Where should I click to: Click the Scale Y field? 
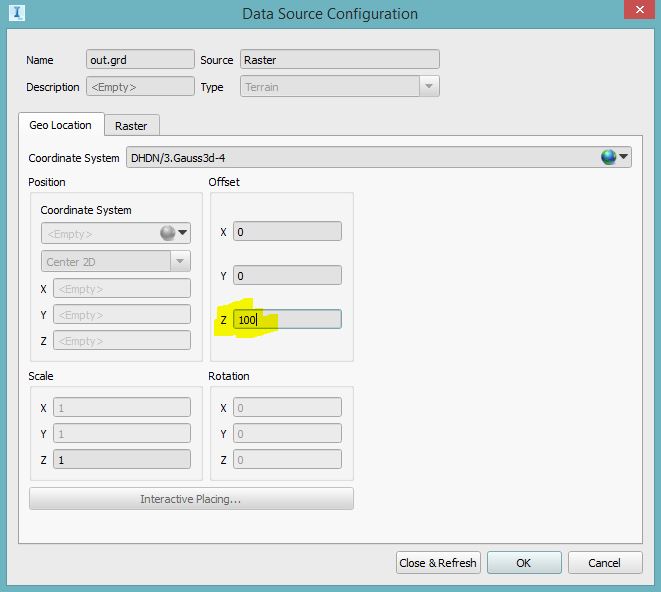click(x=122, y=433)
